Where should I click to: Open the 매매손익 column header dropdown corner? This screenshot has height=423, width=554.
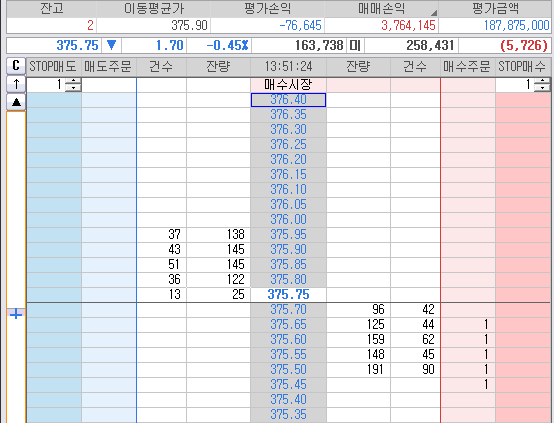[434, 13]
